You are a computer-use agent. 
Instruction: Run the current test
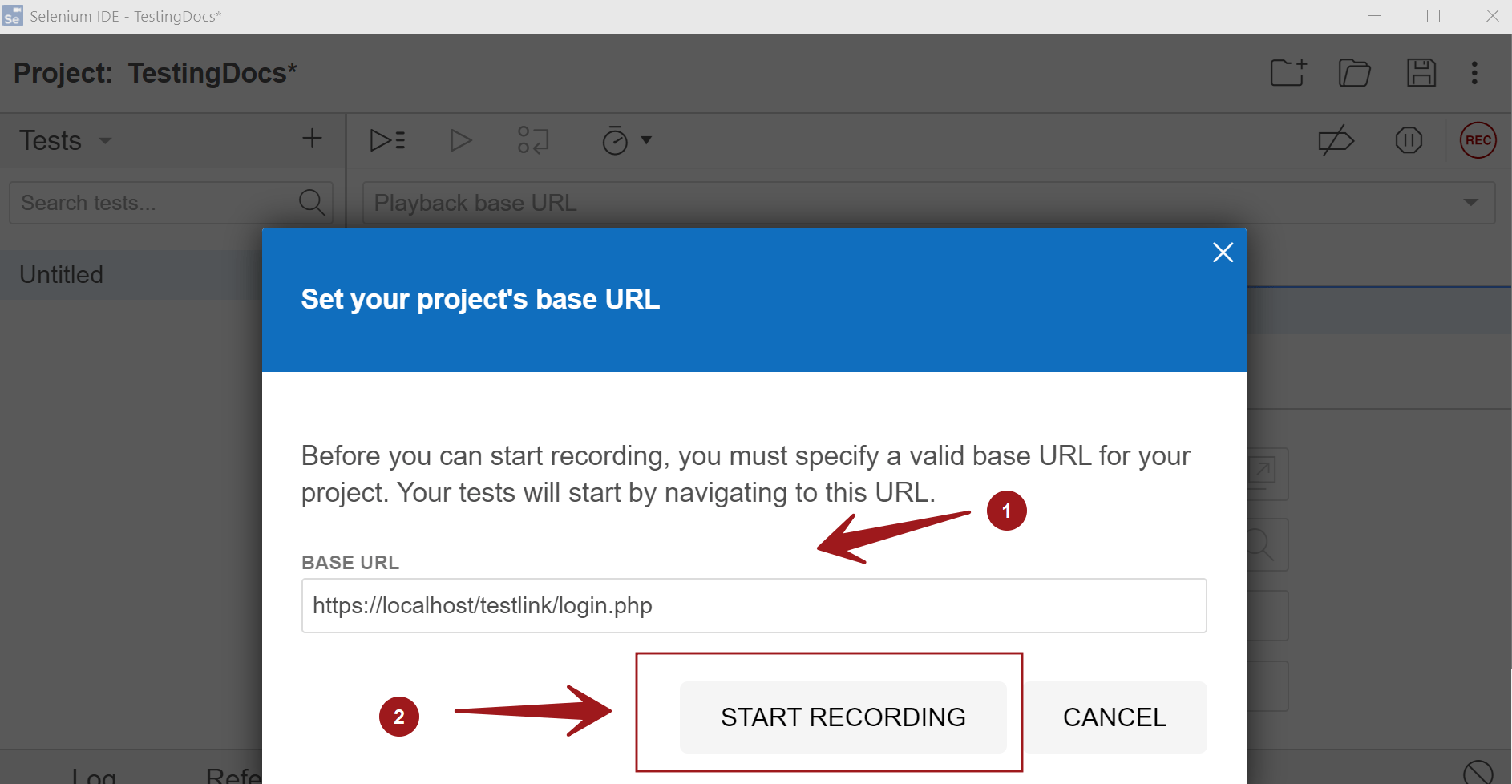pyautogui.click(x=461, y=139)
